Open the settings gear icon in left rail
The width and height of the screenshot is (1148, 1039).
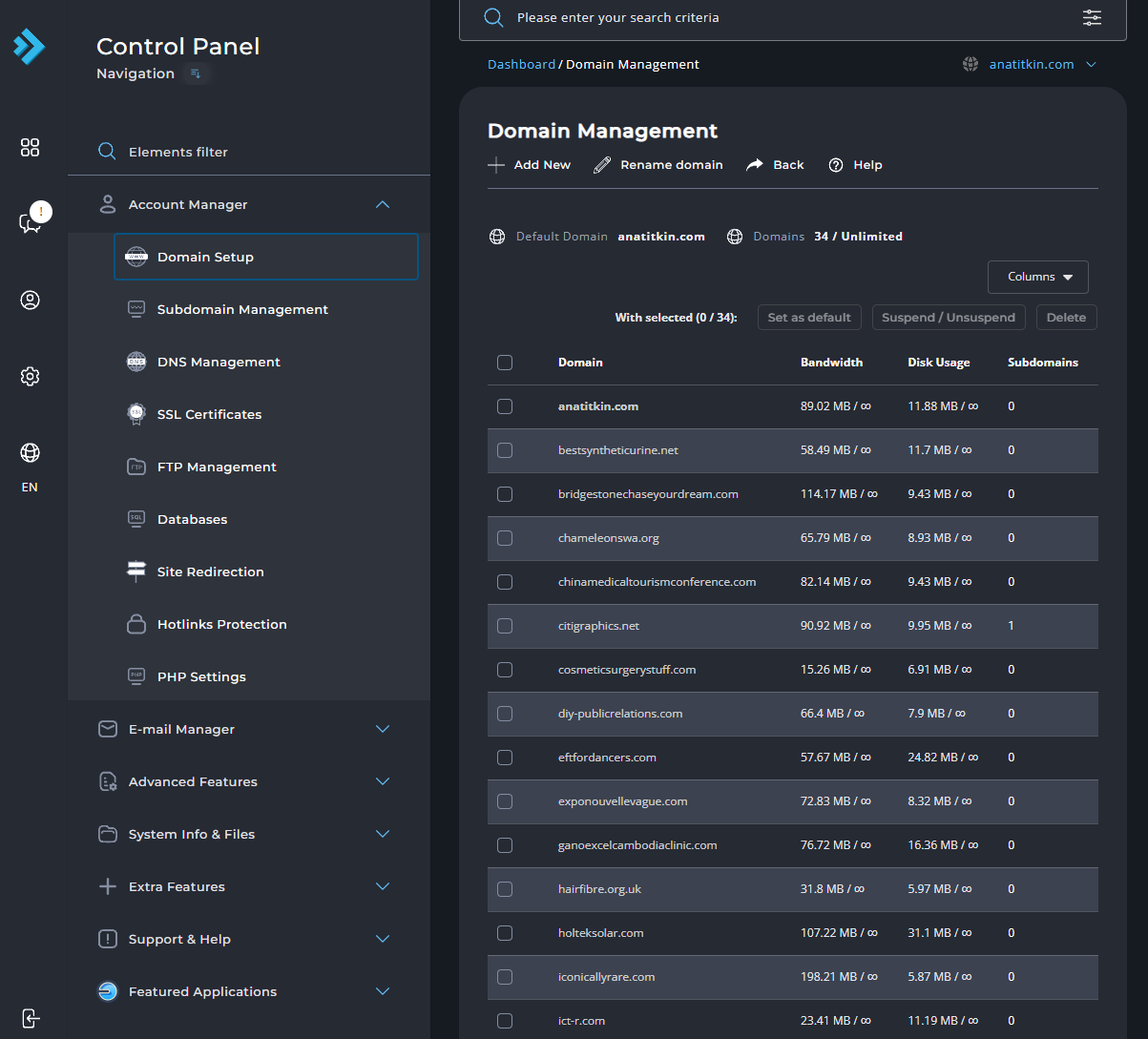31,376
